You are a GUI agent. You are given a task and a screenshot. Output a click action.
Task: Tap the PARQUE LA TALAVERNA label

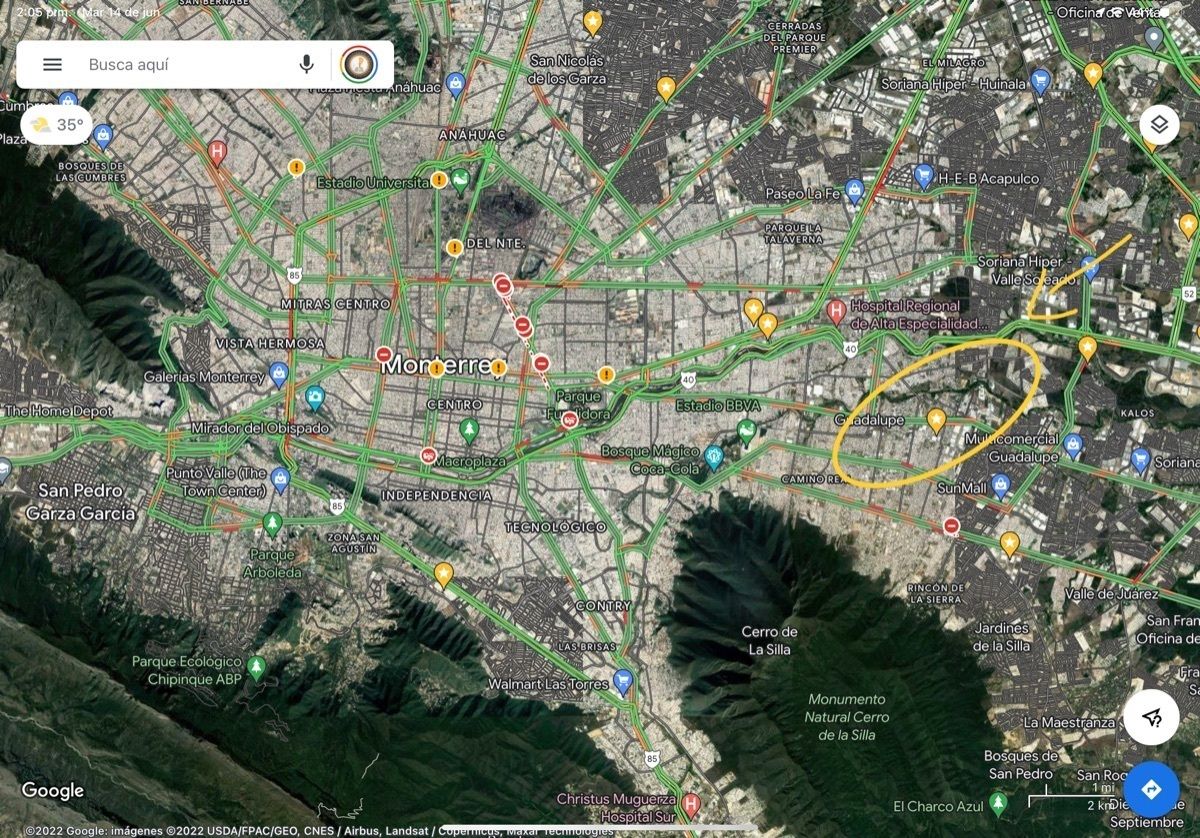[793, 233]
